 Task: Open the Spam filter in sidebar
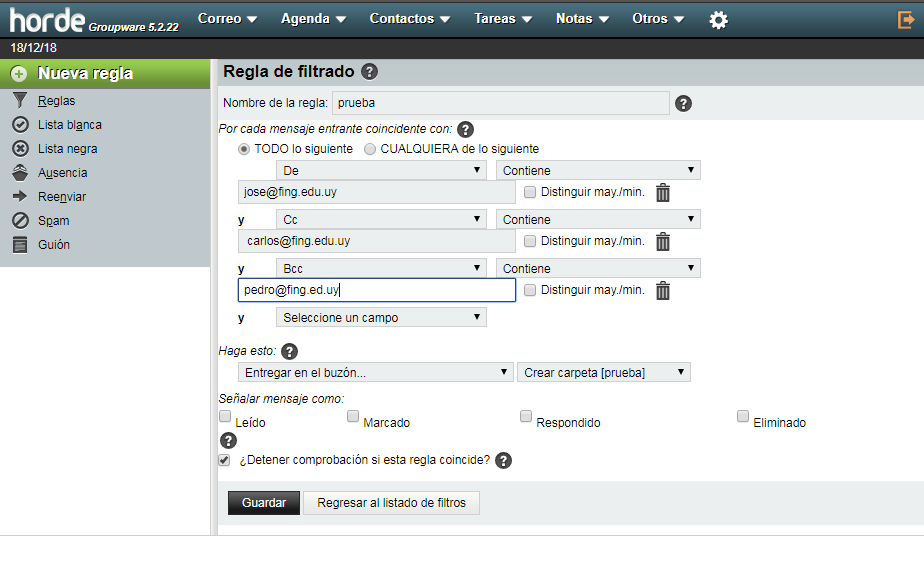53,221
